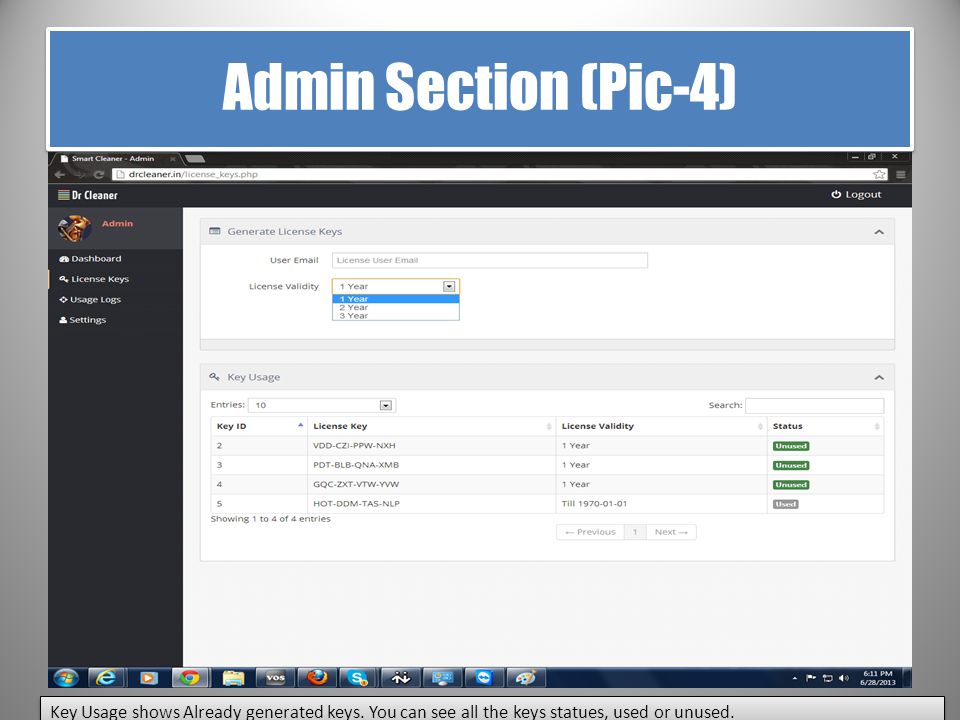Open the Chrome menu icon
Viewport: 960px width, 720px height.
pyautogui.click(x=901, y=174)
